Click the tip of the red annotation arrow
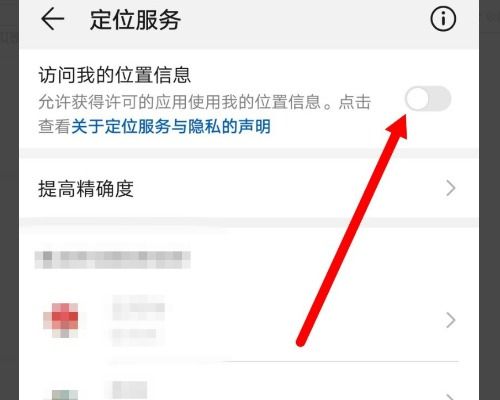 [x=405, y=116]
